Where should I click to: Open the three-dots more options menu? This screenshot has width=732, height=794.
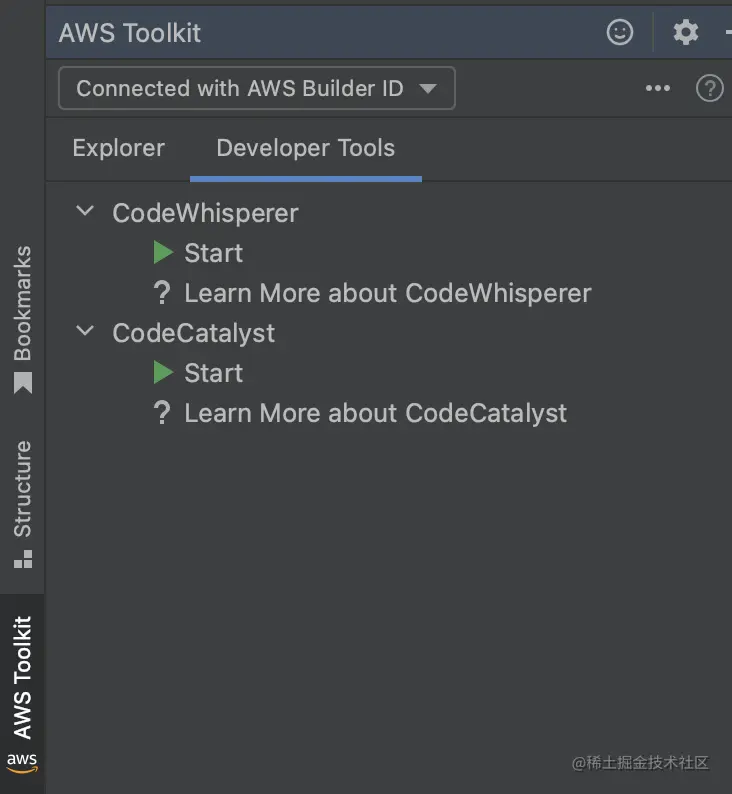(658, 88)
